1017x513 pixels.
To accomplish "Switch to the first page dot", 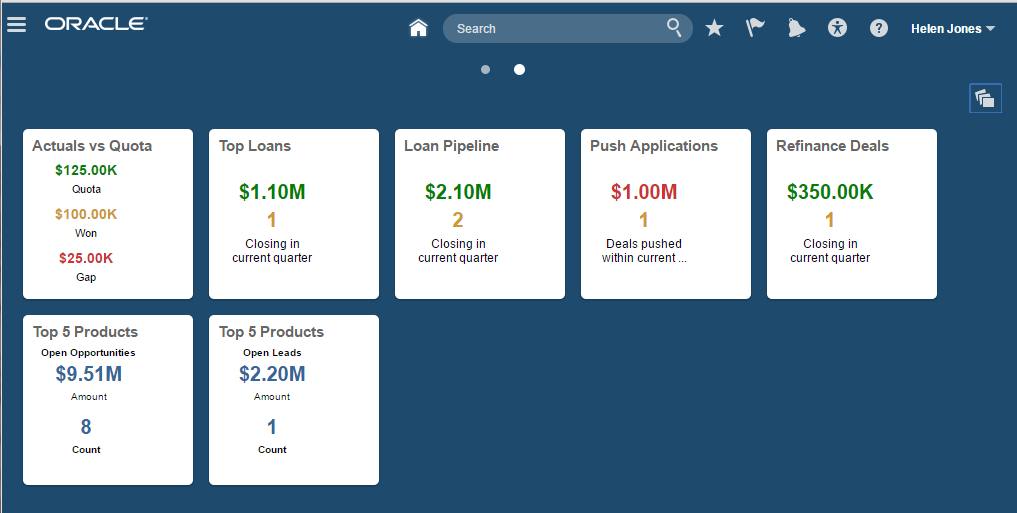I will [x=485, y=70].
